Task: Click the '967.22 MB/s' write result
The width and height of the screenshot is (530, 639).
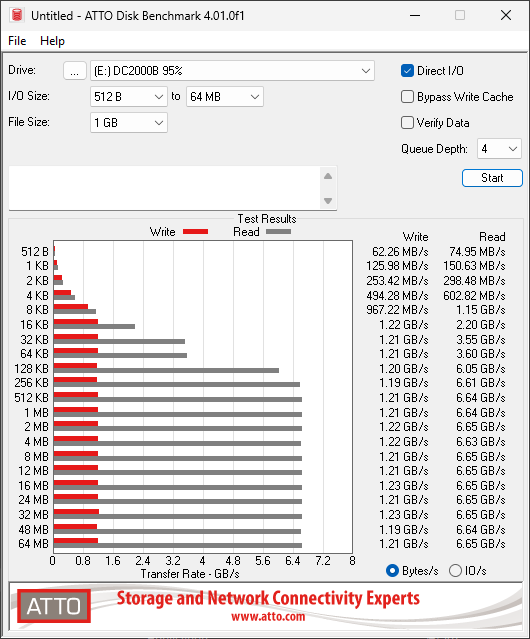Action: (397, 310)
